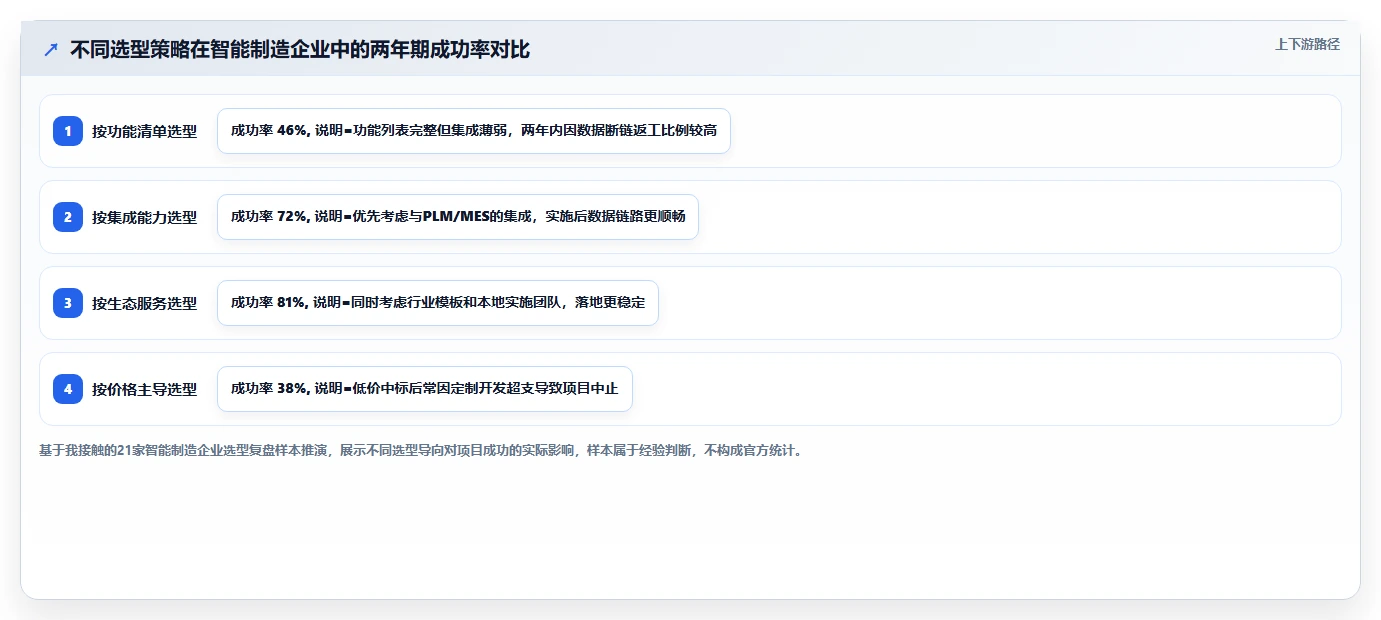Click the number 2 badge for 按集成能力选型
1381x620 pixels.
(68, 217)
